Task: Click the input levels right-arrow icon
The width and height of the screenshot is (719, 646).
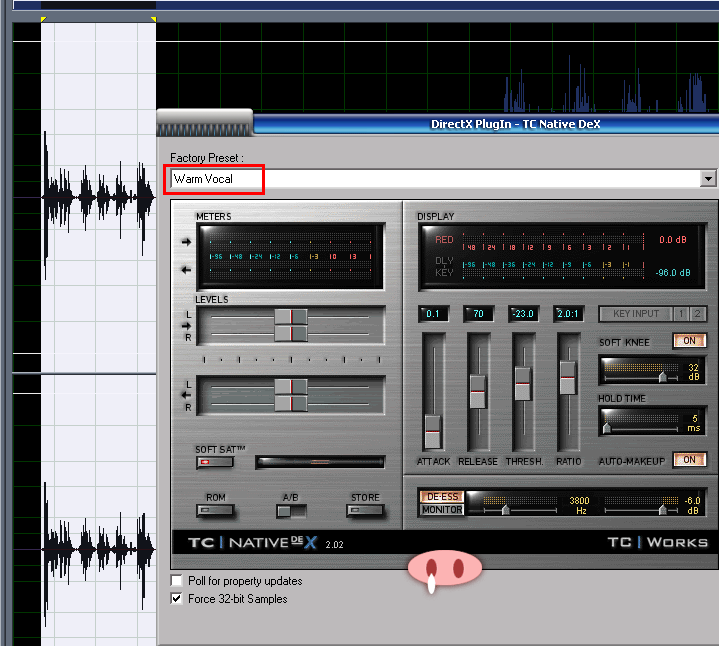Action: tap(186, 326)
